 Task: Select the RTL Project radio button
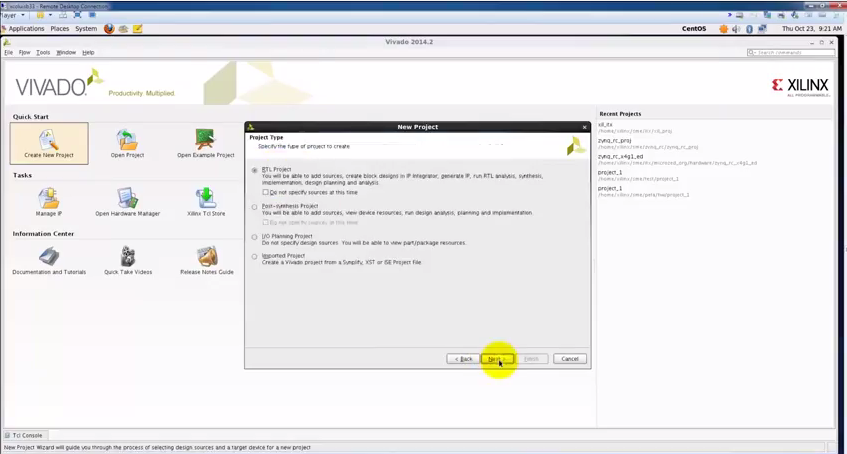[254, 170]
